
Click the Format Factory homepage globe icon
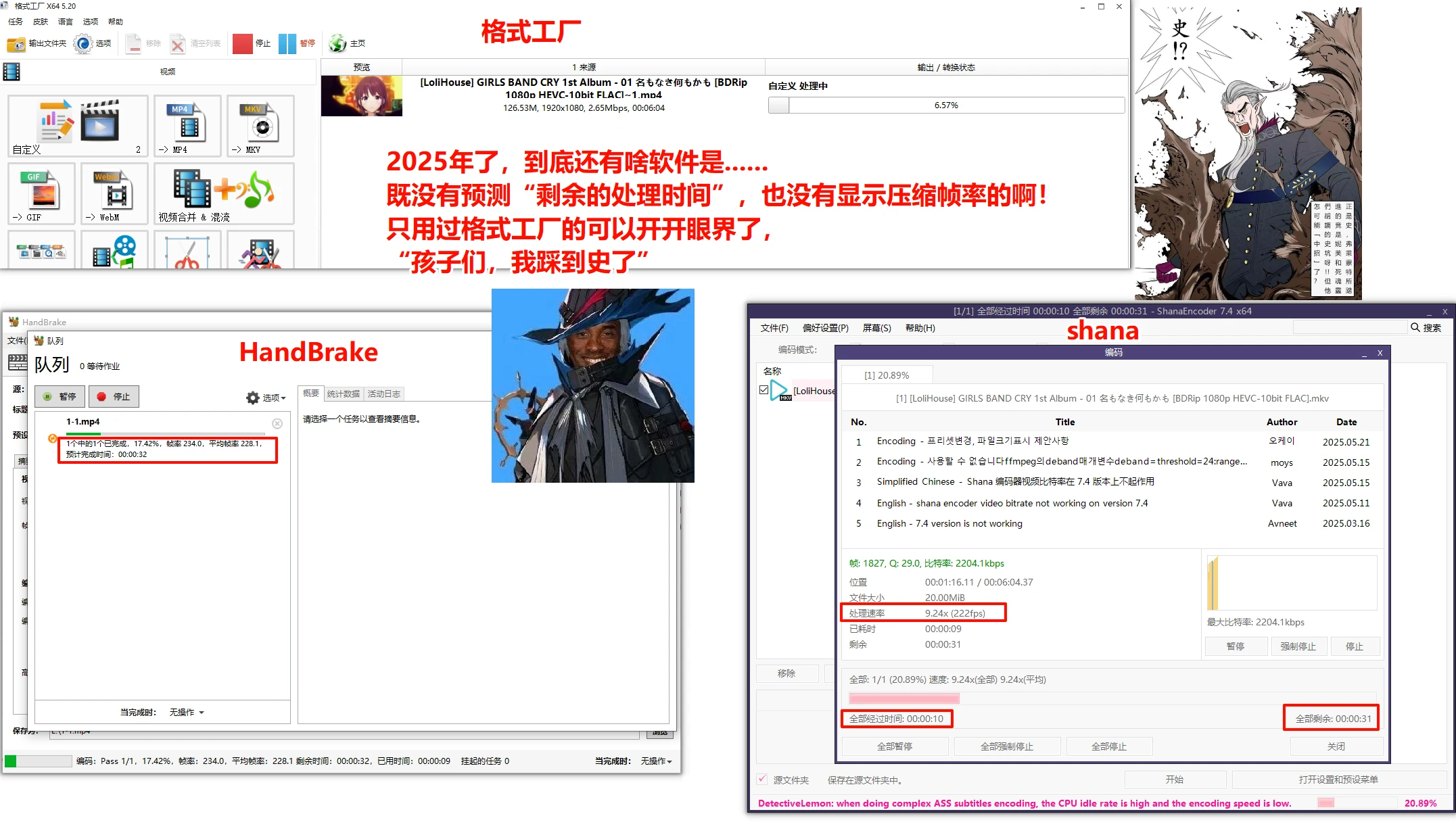click(x=337, y=43)
